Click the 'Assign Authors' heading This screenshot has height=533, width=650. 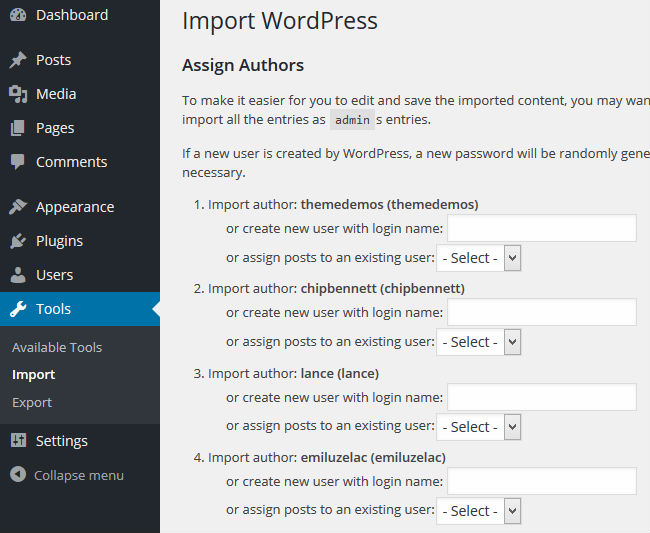(x=243, y=65)
